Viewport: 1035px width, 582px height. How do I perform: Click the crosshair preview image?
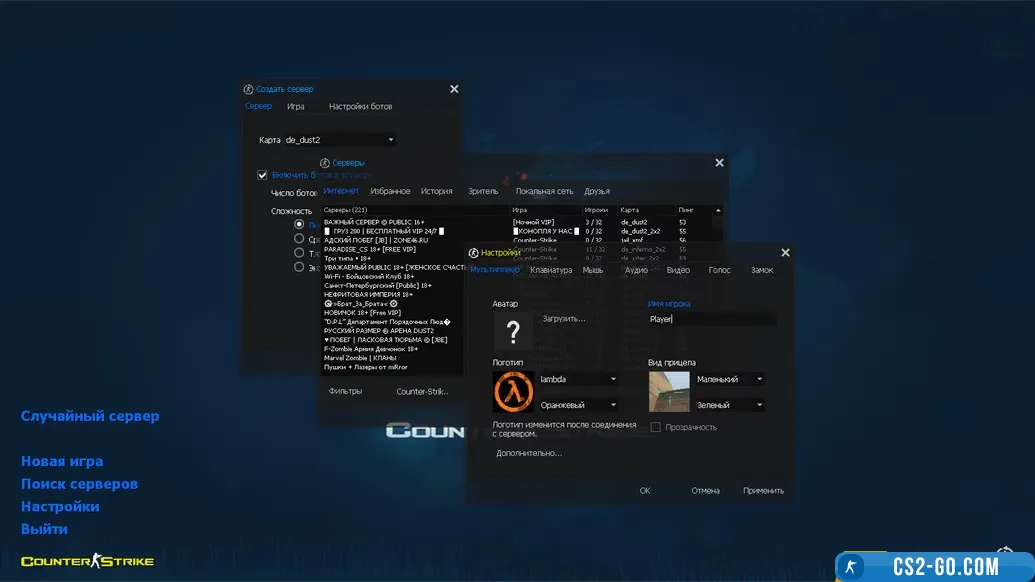coord(669,392)
